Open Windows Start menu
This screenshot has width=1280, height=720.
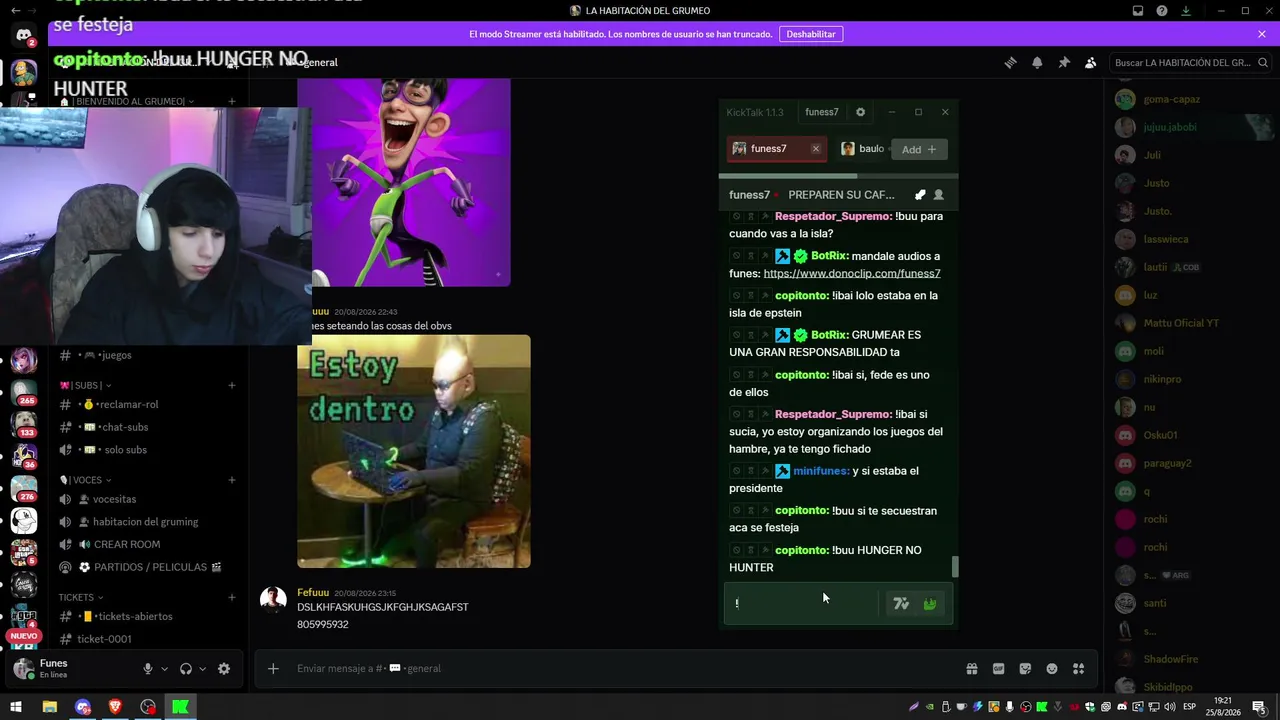coord(16,707)
